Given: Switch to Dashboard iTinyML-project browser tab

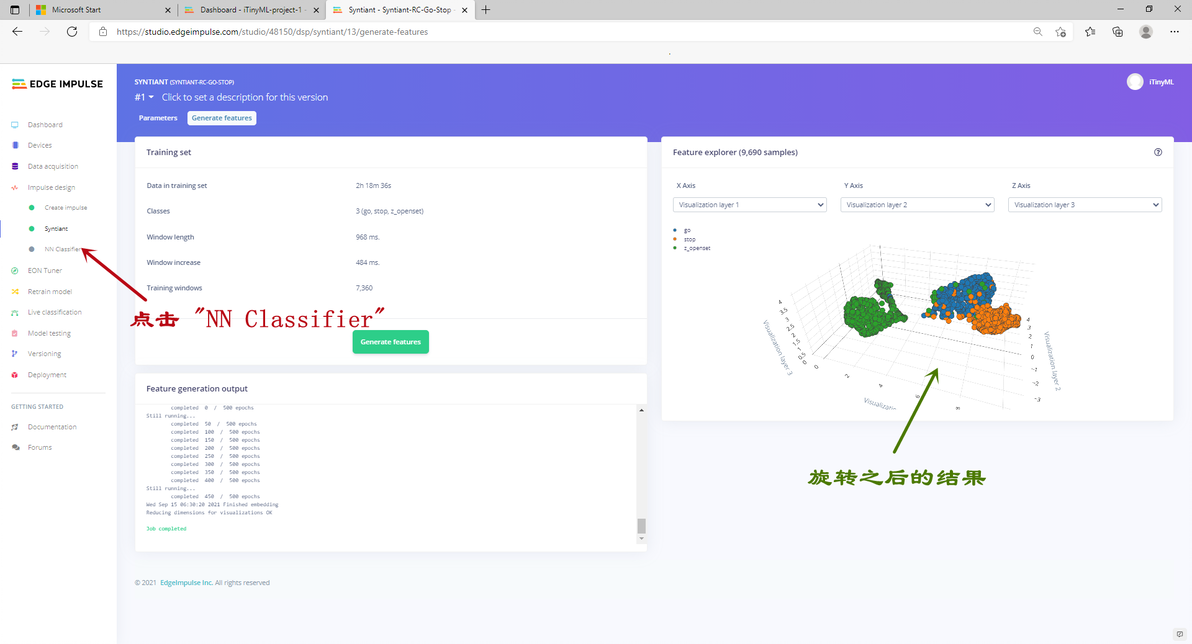Looking at the screenshot, I should [x=251, y=10].
